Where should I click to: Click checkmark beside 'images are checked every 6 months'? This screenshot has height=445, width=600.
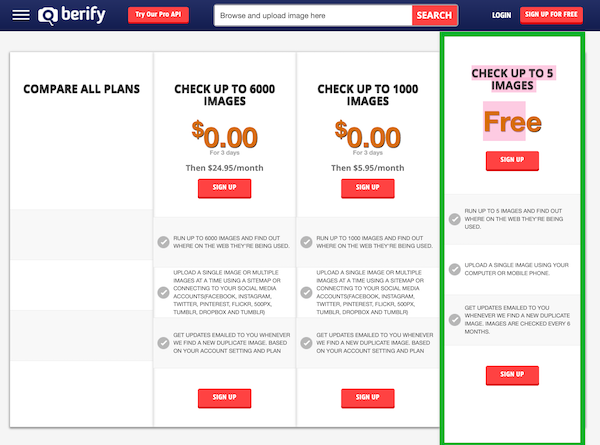click(x=455, y=319)
